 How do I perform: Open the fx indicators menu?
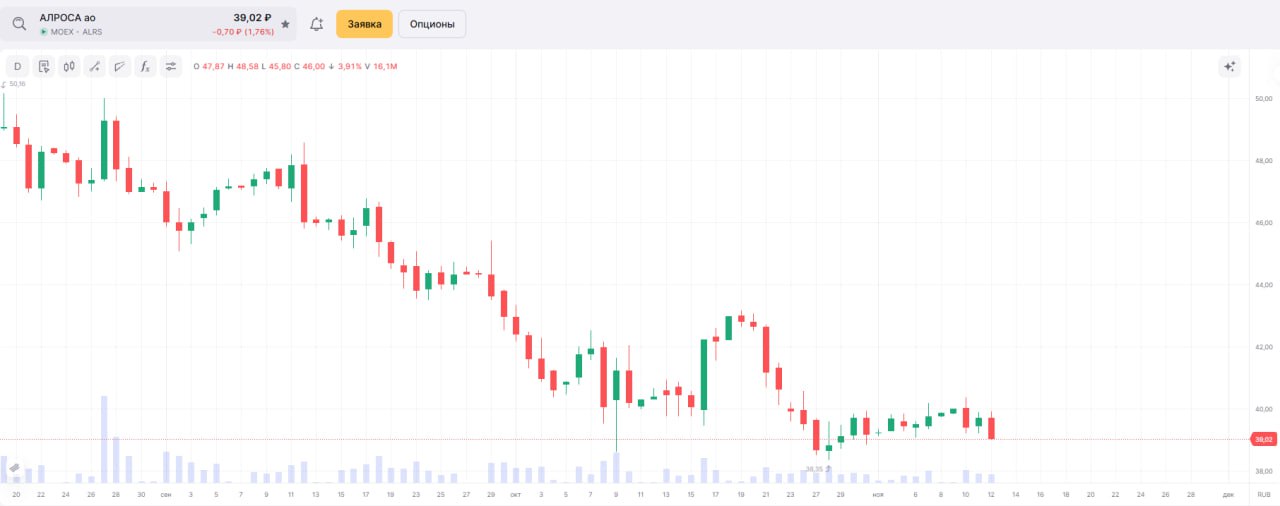145,67
